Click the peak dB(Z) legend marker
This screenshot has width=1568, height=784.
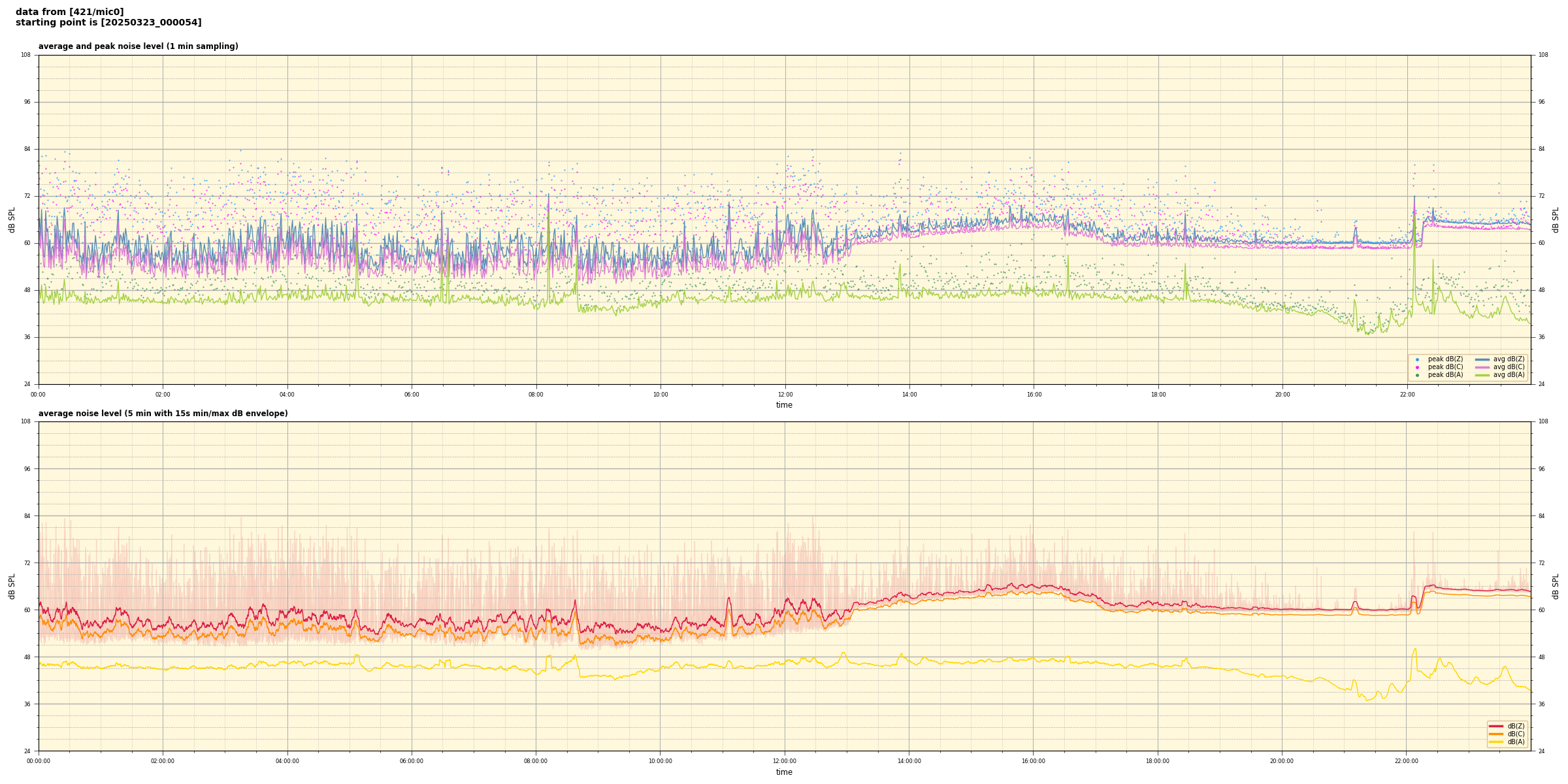click(1417, 359)
